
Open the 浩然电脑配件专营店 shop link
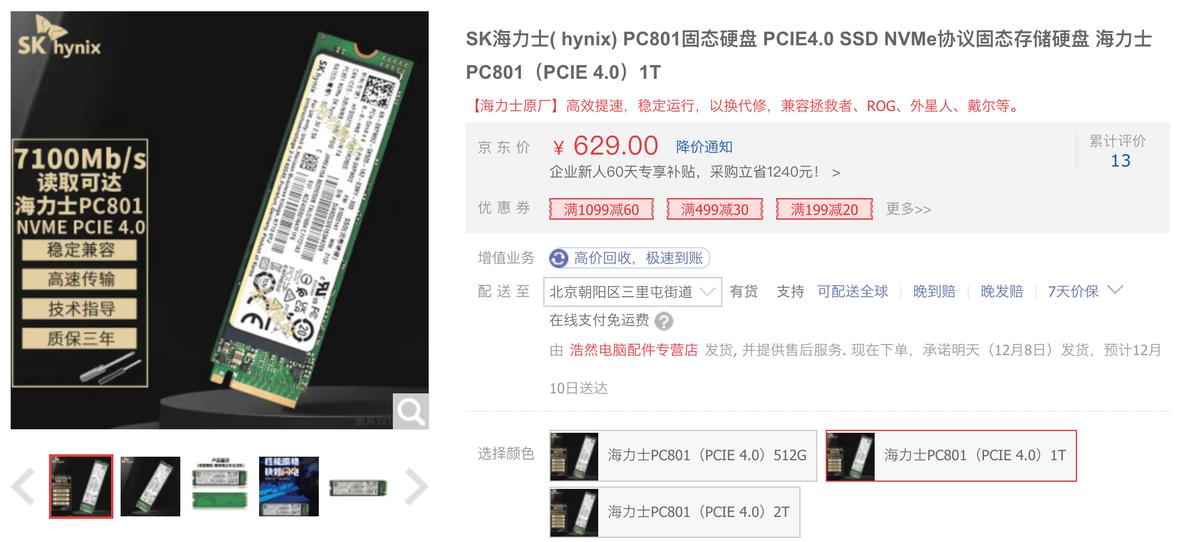coord(634,350)
